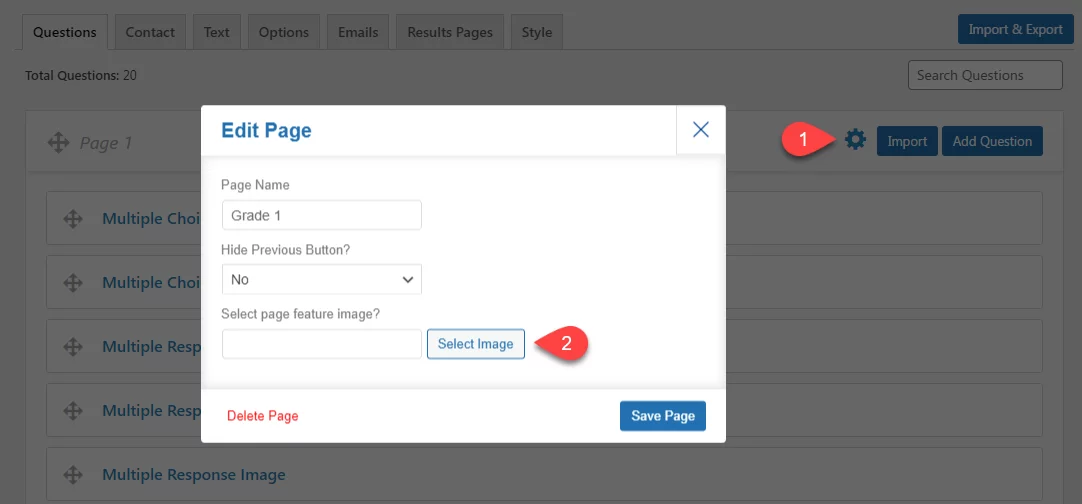
Task: Click the Add Question button
Action: click(992, 141)
